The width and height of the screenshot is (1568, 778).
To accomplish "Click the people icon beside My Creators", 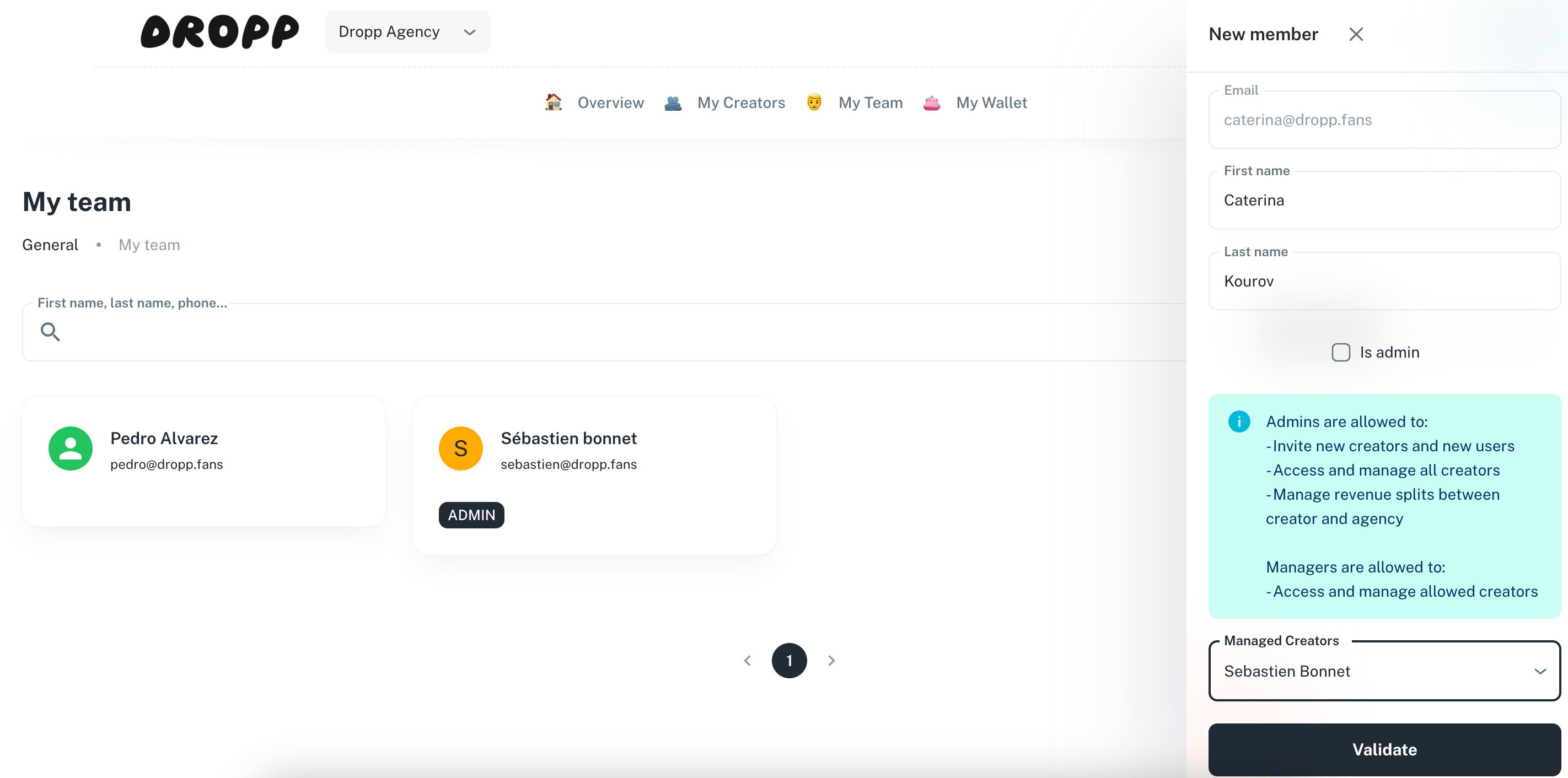I will pos(673,103).
